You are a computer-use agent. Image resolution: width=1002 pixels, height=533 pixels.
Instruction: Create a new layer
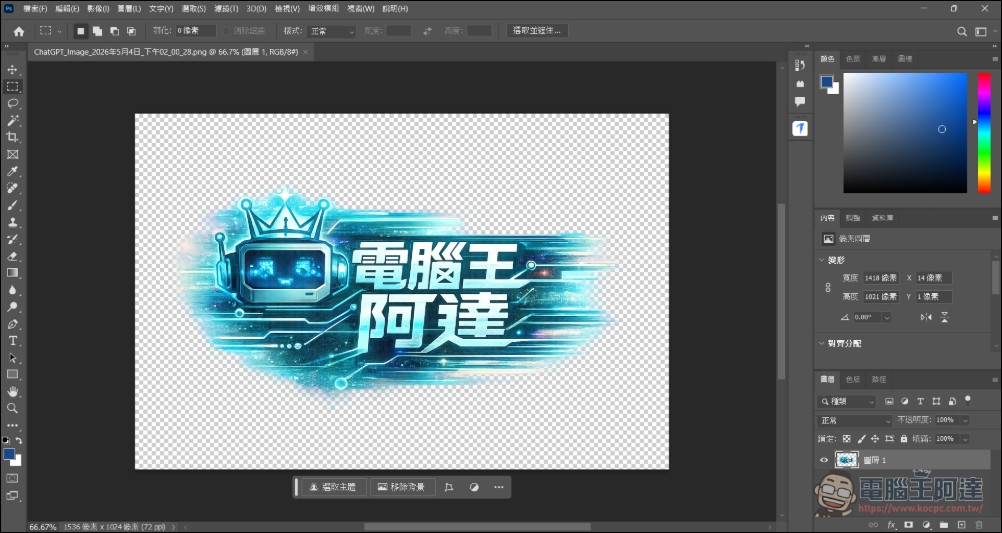coord(961,524)
